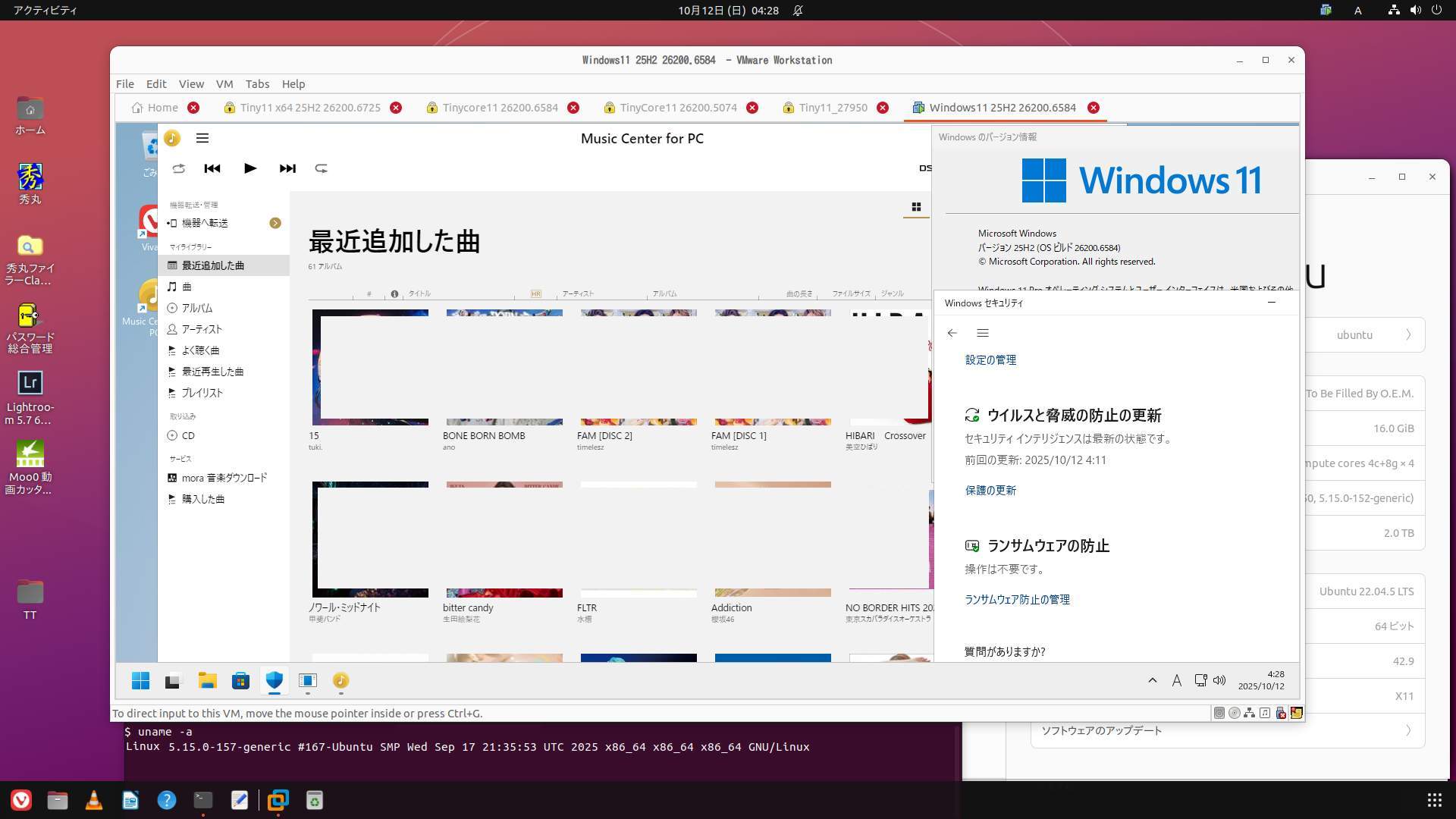
Task: Open the BONE BORN BOMB album thumbnail
Action: tap(504, 367)
